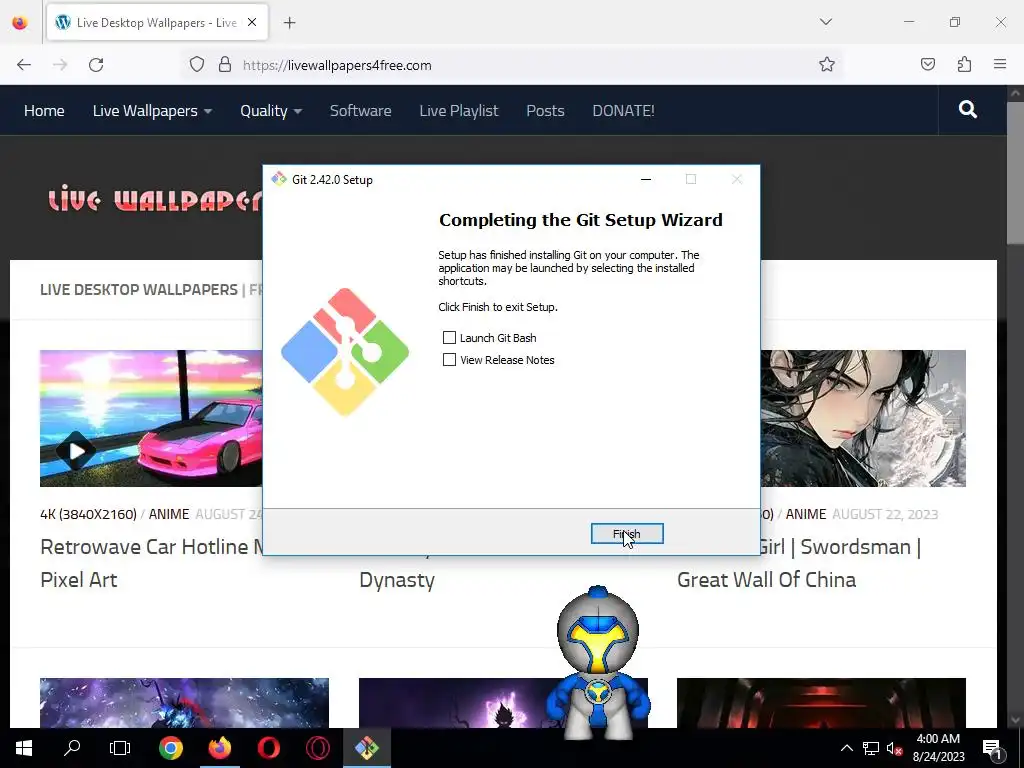Open the Firefox hamburger application menu
The image size is (1024, 768).
tap(1000, 65)
